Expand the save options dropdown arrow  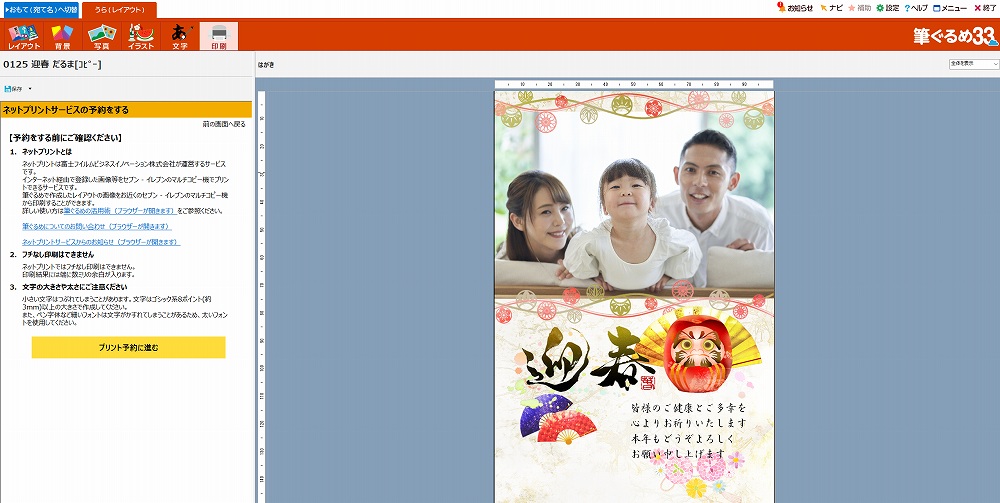pyautogui.click(x=30, y=89)
